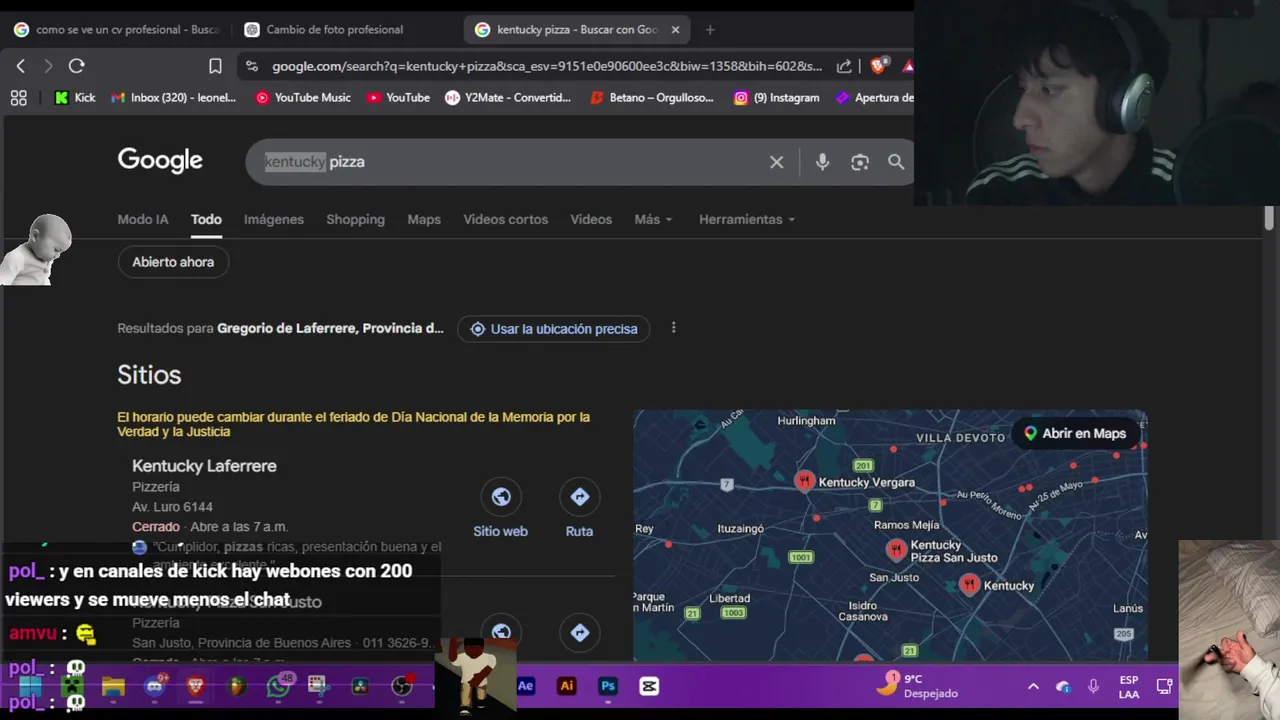Viewport: 1280px width, 720px height.
Task: Close the 'kentucky pizza' tab
Action: (675, 30)
